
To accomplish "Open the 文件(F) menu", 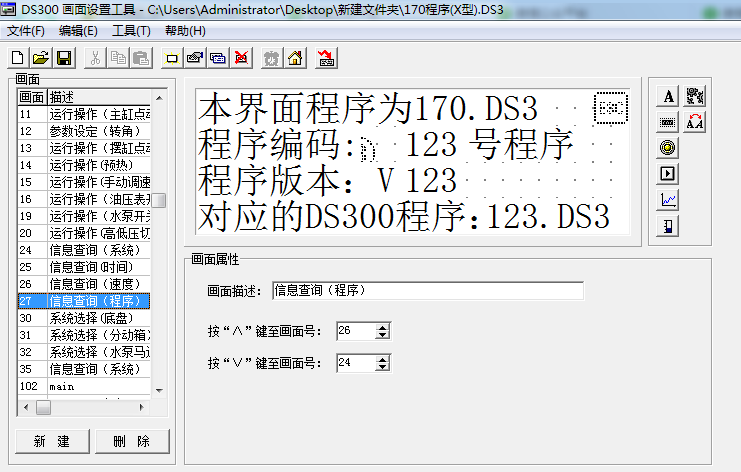I will [26, 31].
